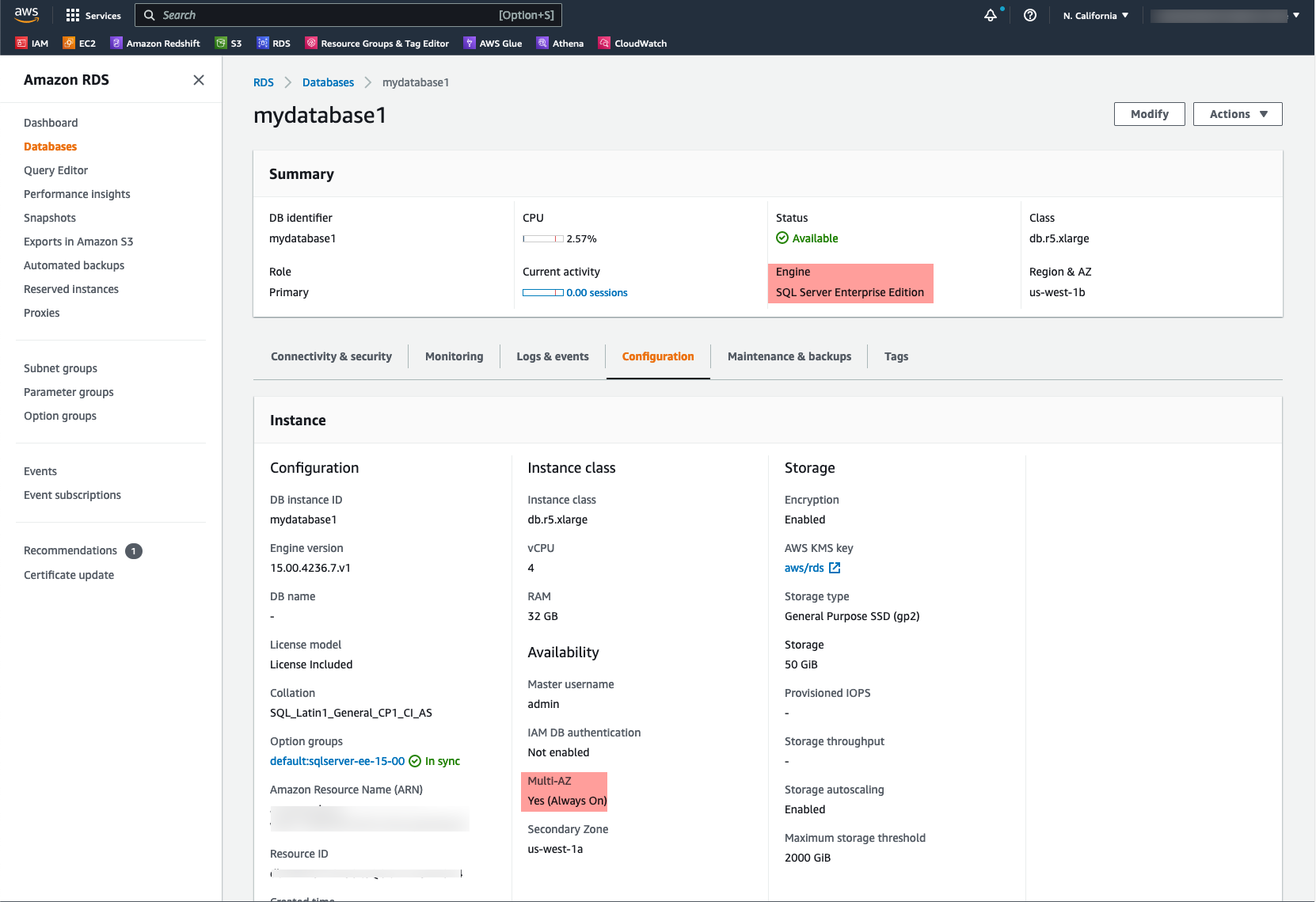Screen dimensions: 1316x902
Task: Open S3 shortcut icon in favorites bar
Action: point(221,43)
